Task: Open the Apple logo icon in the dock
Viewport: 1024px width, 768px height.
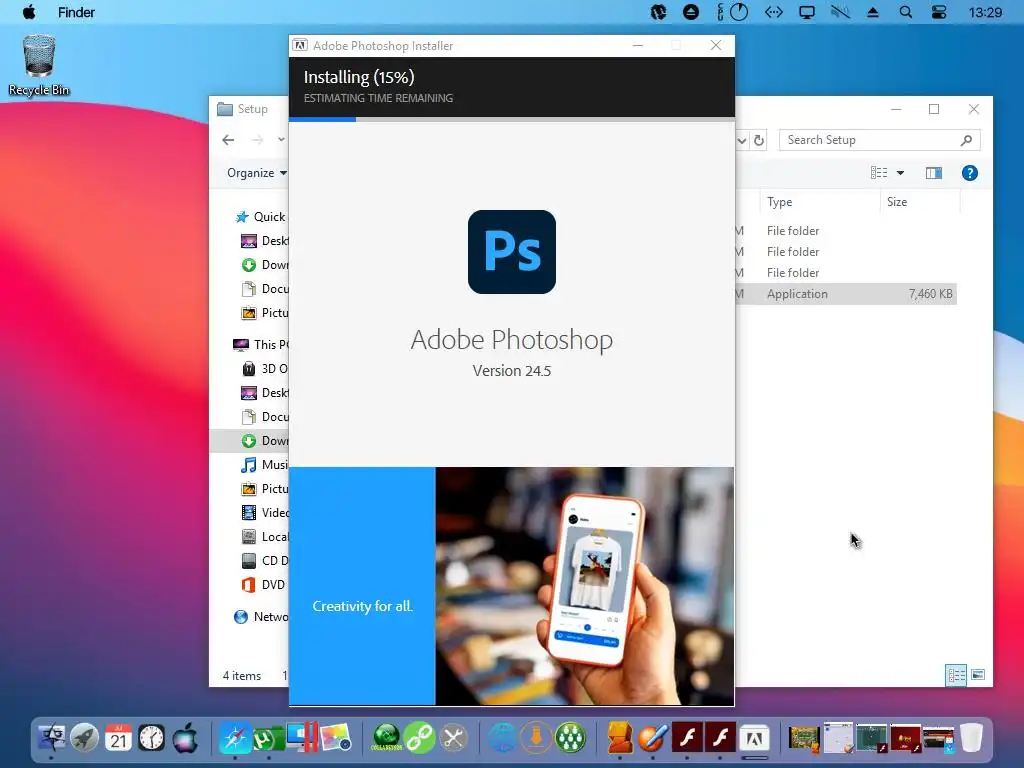Action: point(185,739)
